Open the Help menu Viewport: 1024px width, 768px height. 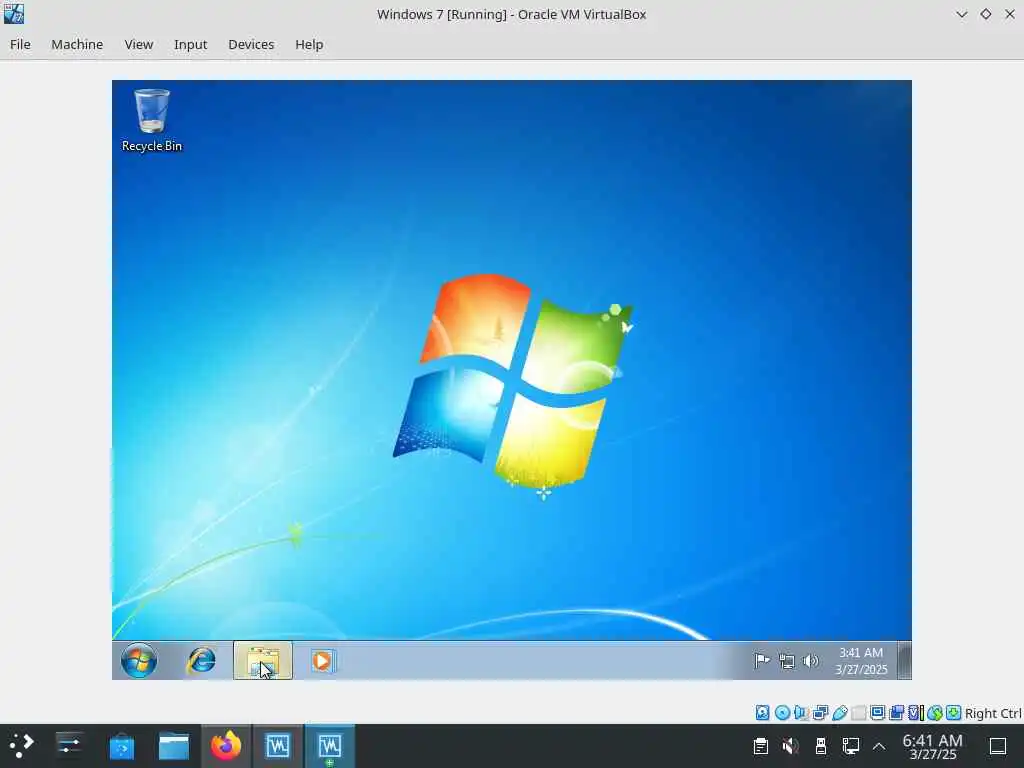click(x=309, y=44)
